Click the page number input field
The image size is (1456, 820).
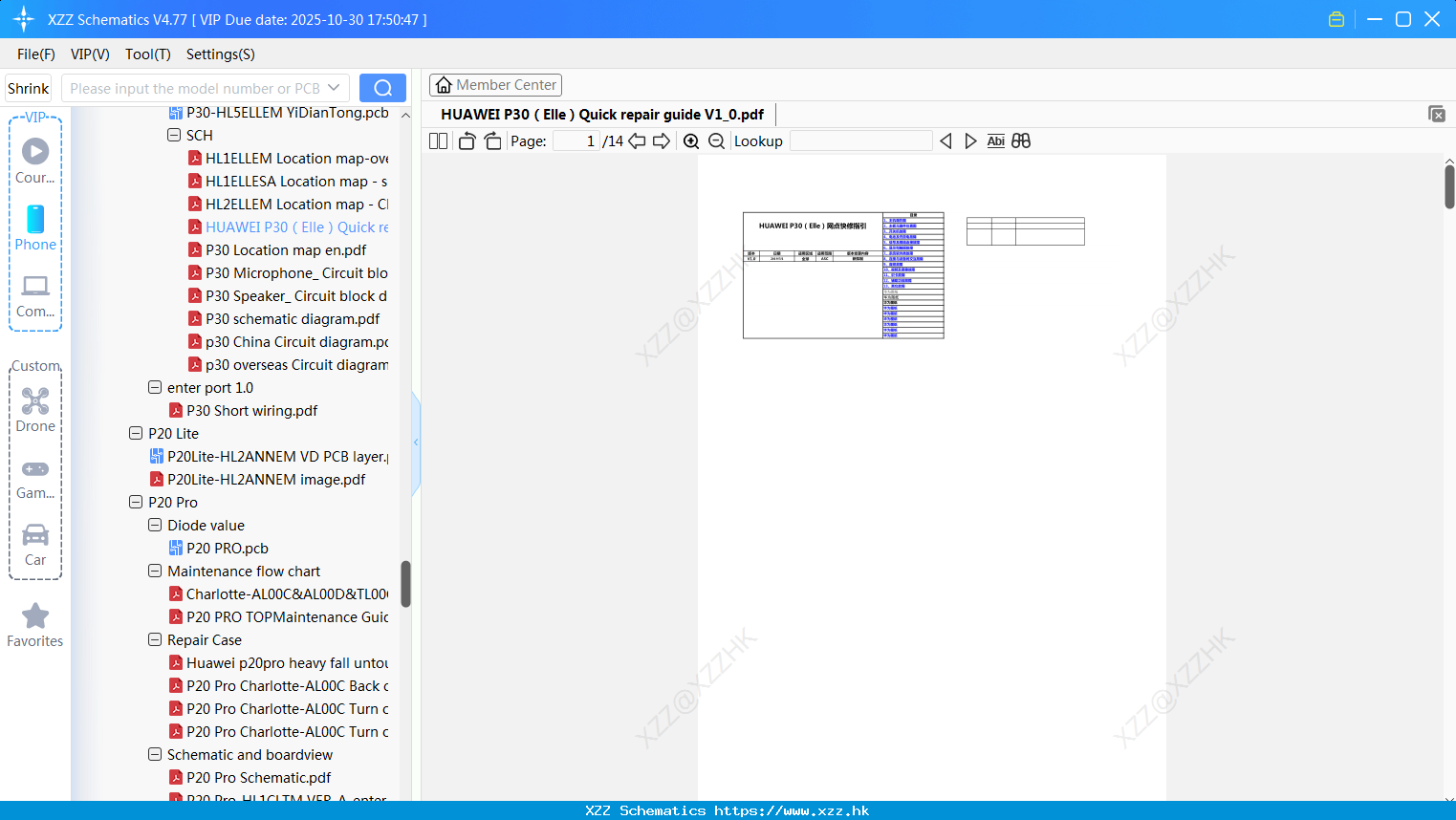point(576,141)
